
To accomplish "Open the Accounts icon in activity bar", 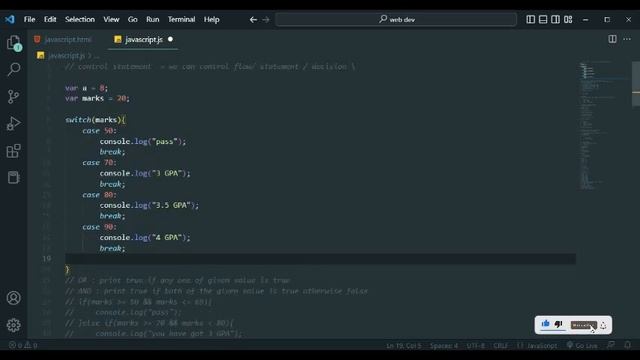I will (13, 298).
